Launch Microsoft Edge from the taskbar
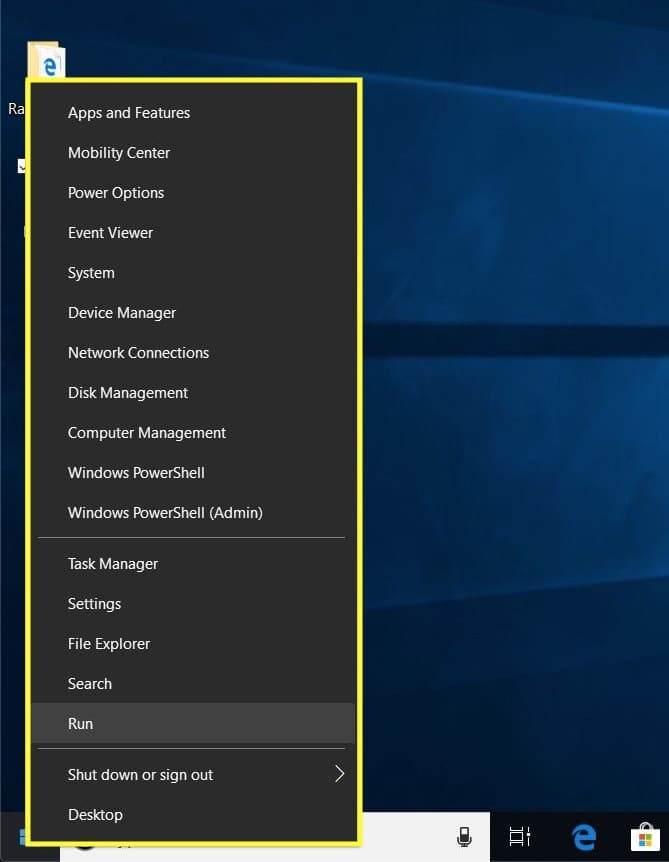This screenshot has height=862, width=669. click(x=583, y=837)
